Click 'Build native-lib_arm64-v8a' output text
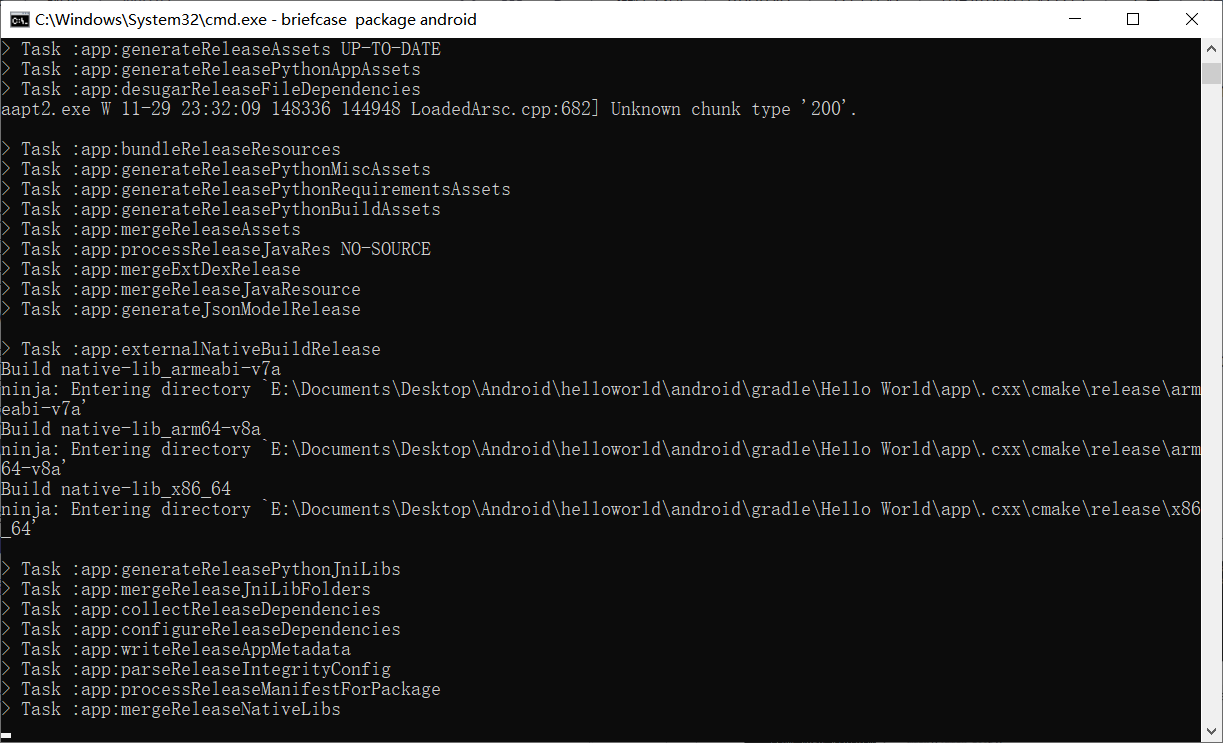This screenshot has width=1223, height=743. (130, 429)
